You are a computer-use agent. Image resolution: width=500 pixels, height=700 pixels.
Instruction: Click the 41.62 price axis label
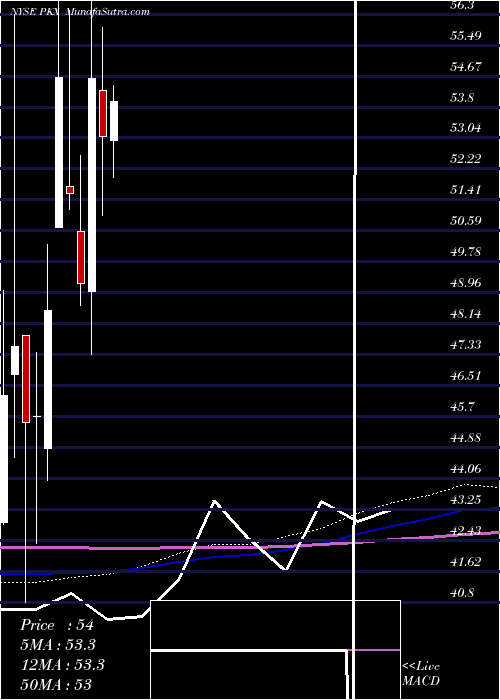pos(466,562)
